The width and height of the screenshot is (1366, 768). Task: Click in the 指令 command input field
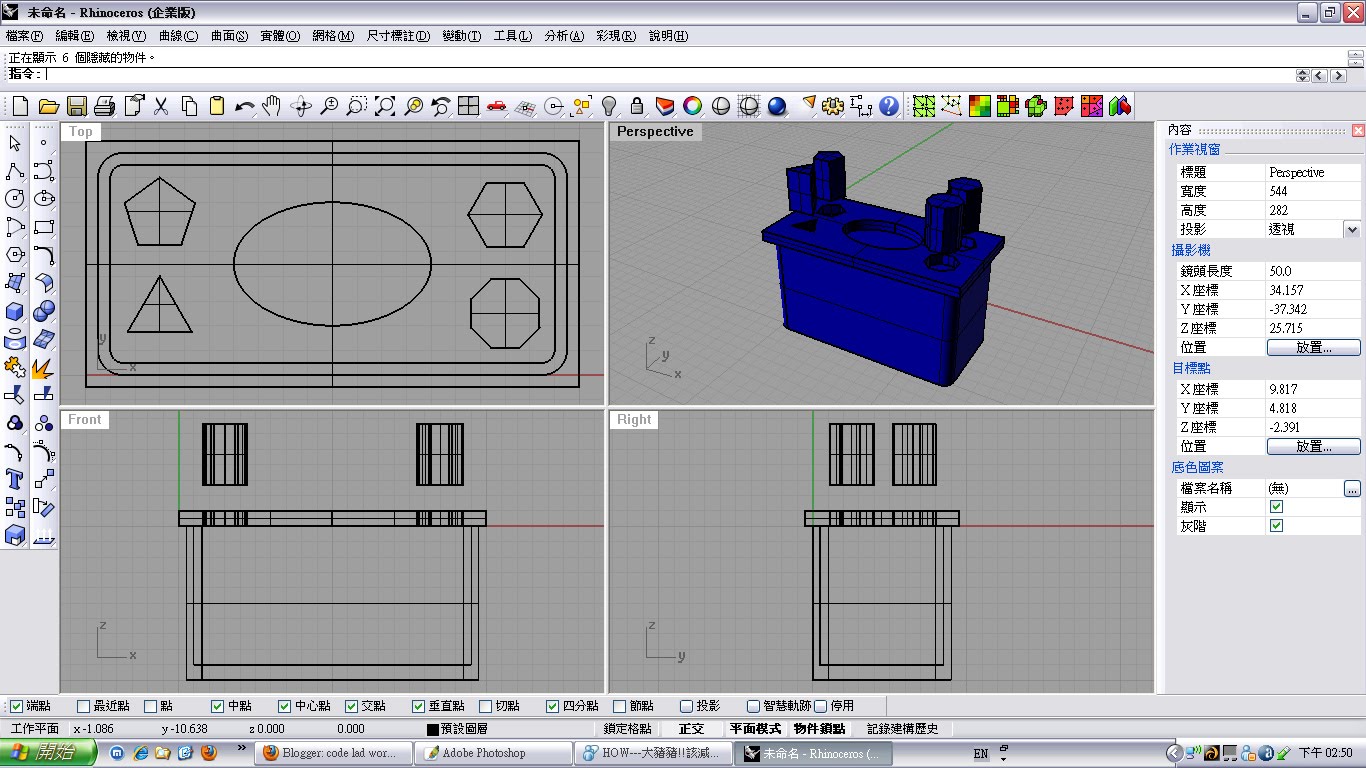pos(668,75)
